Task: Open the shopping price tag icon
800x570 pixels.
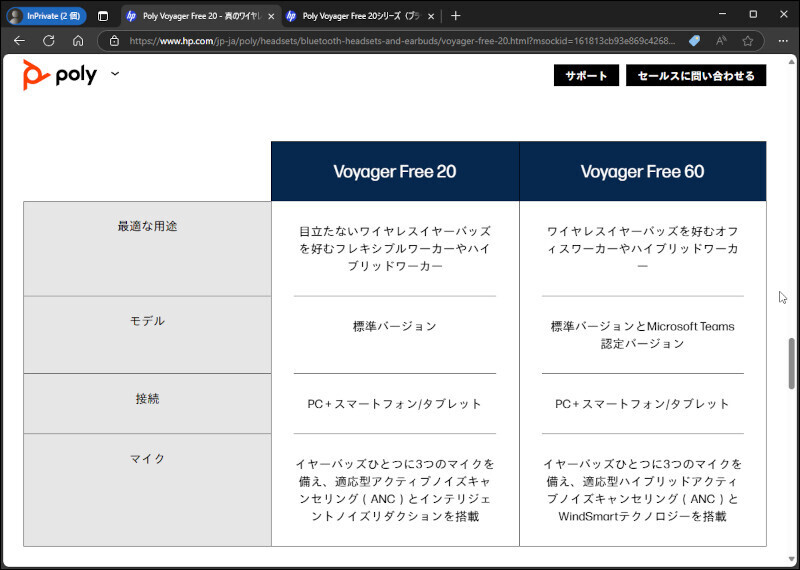Action: coord(693,41)
